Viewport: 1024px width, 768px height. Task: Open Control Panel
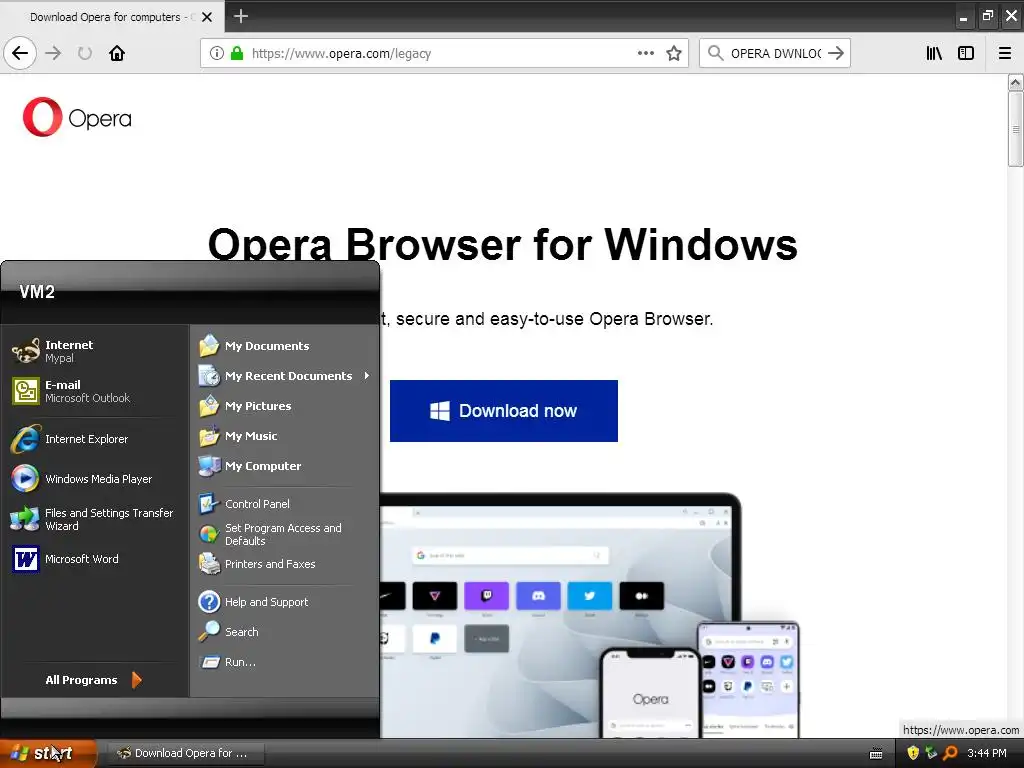pyautogui.click(x=285, y=504)
